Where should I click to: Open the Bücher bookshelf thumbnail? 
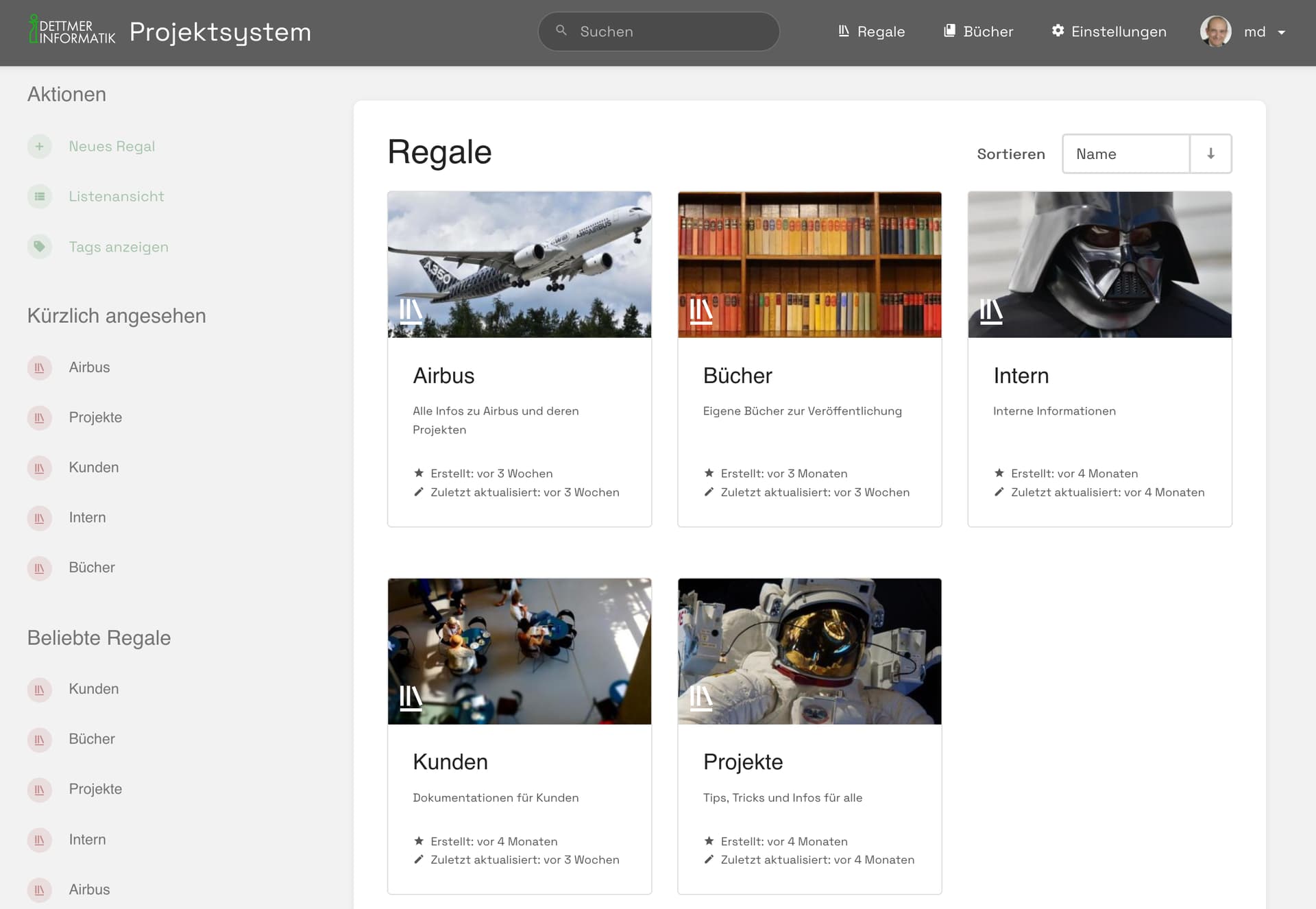pyautogui.click(x=809, y=265)
